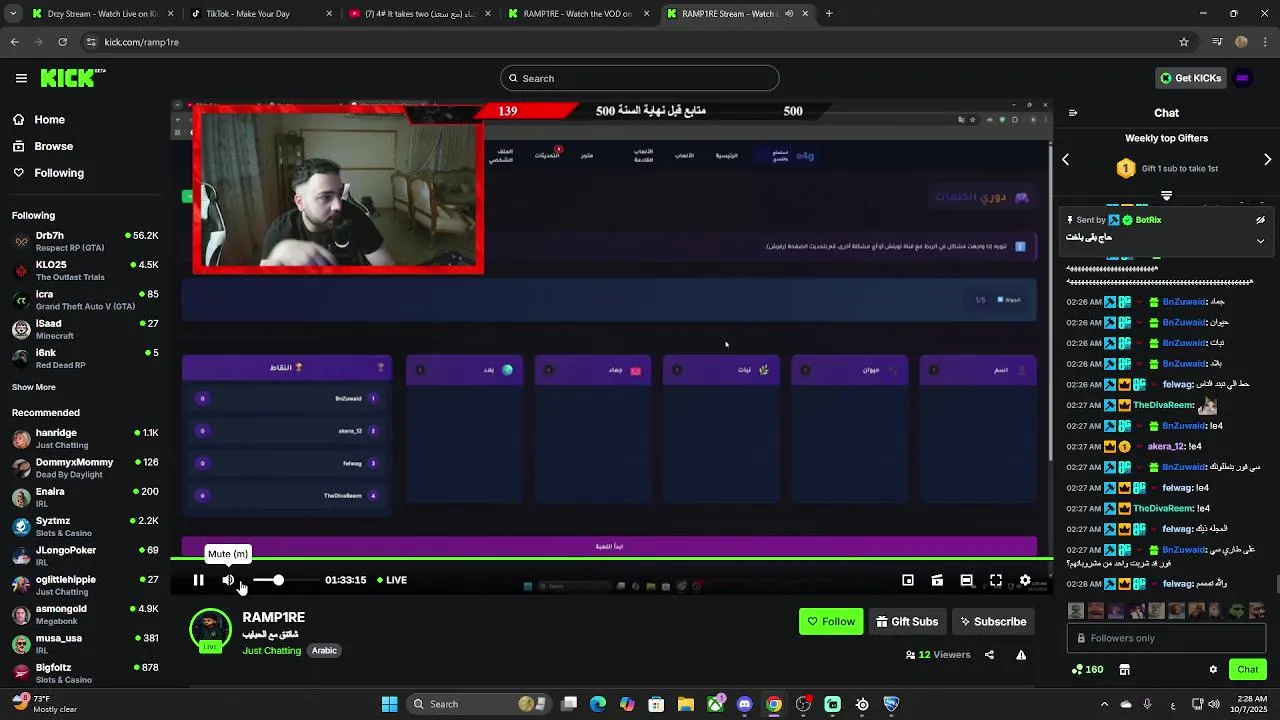
Task: Switch to RAMP1RE VOD browser tab
Action: [578, 14]
